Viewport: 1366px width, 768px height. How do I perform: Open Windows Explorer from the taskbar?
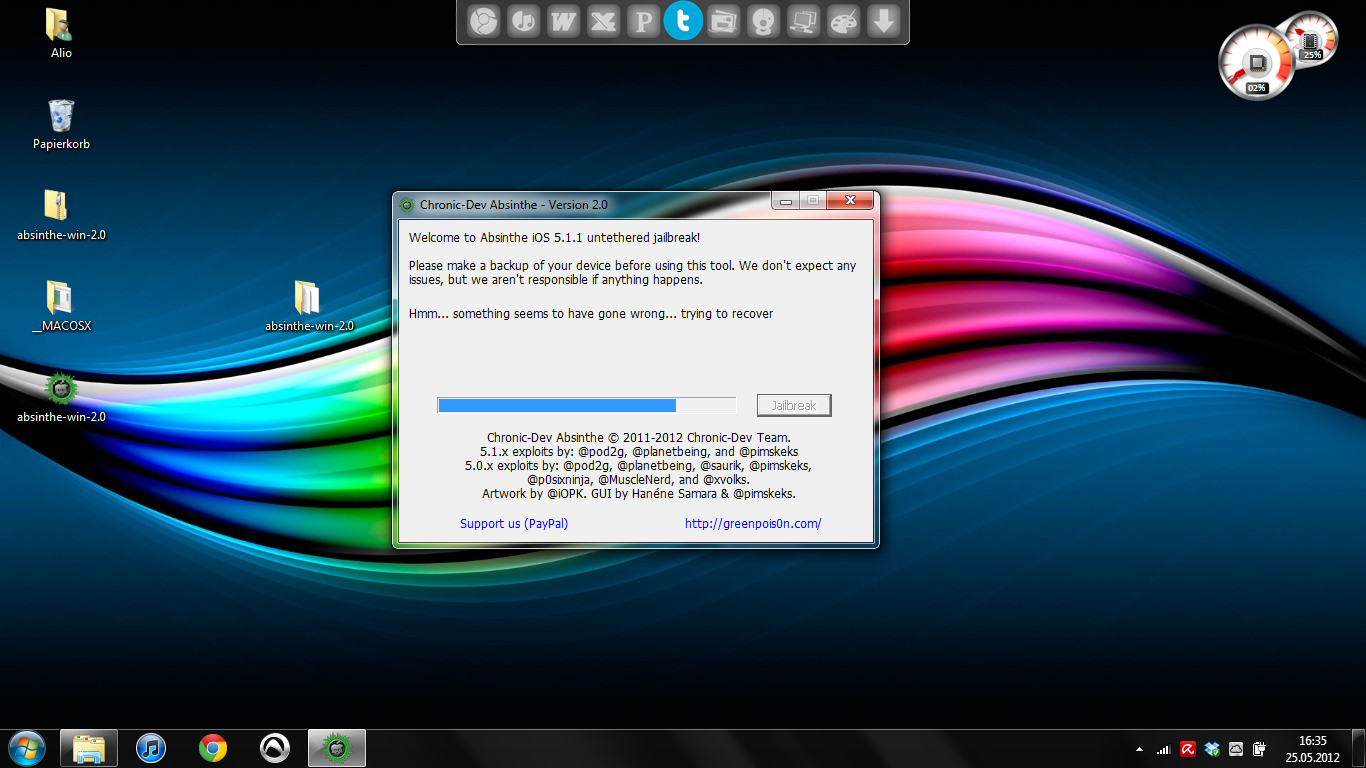coord(89,748)
